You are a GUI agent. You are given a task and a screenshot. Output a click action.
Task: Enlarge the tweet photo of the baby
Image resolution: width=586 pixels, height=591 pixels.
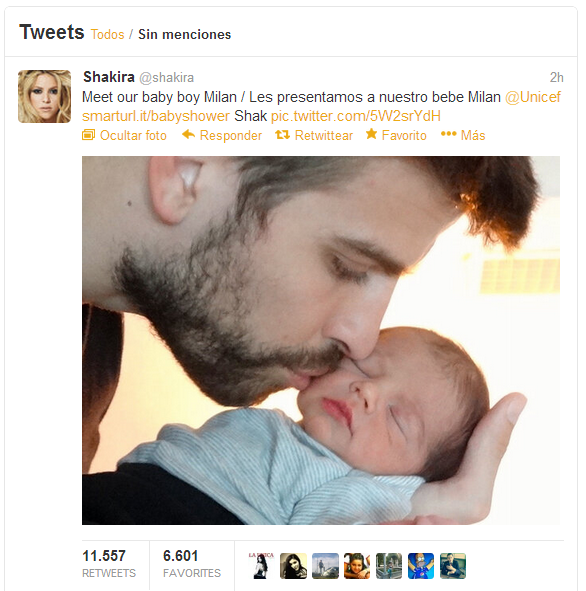[321, 340]
